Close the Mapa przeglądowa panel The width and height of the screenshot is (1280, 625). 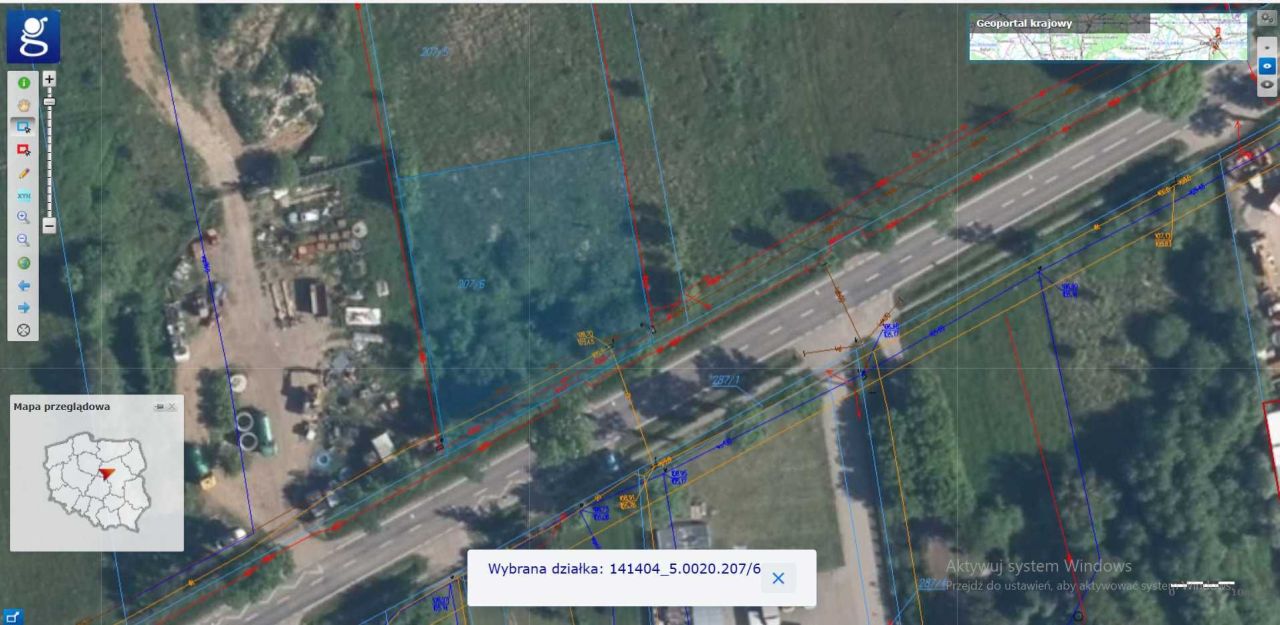point(172,407)
